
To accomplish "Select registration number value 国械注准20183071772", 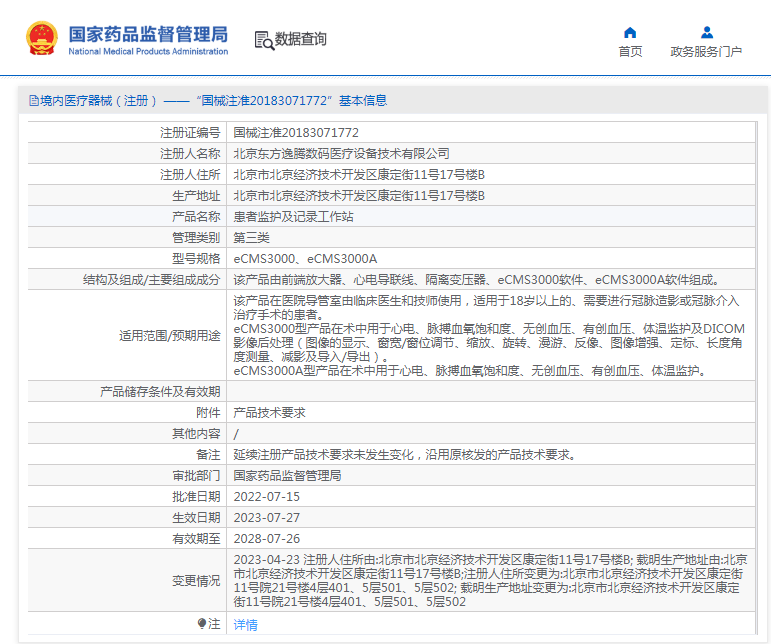I will pyautogui.click(x=296, y=133).
